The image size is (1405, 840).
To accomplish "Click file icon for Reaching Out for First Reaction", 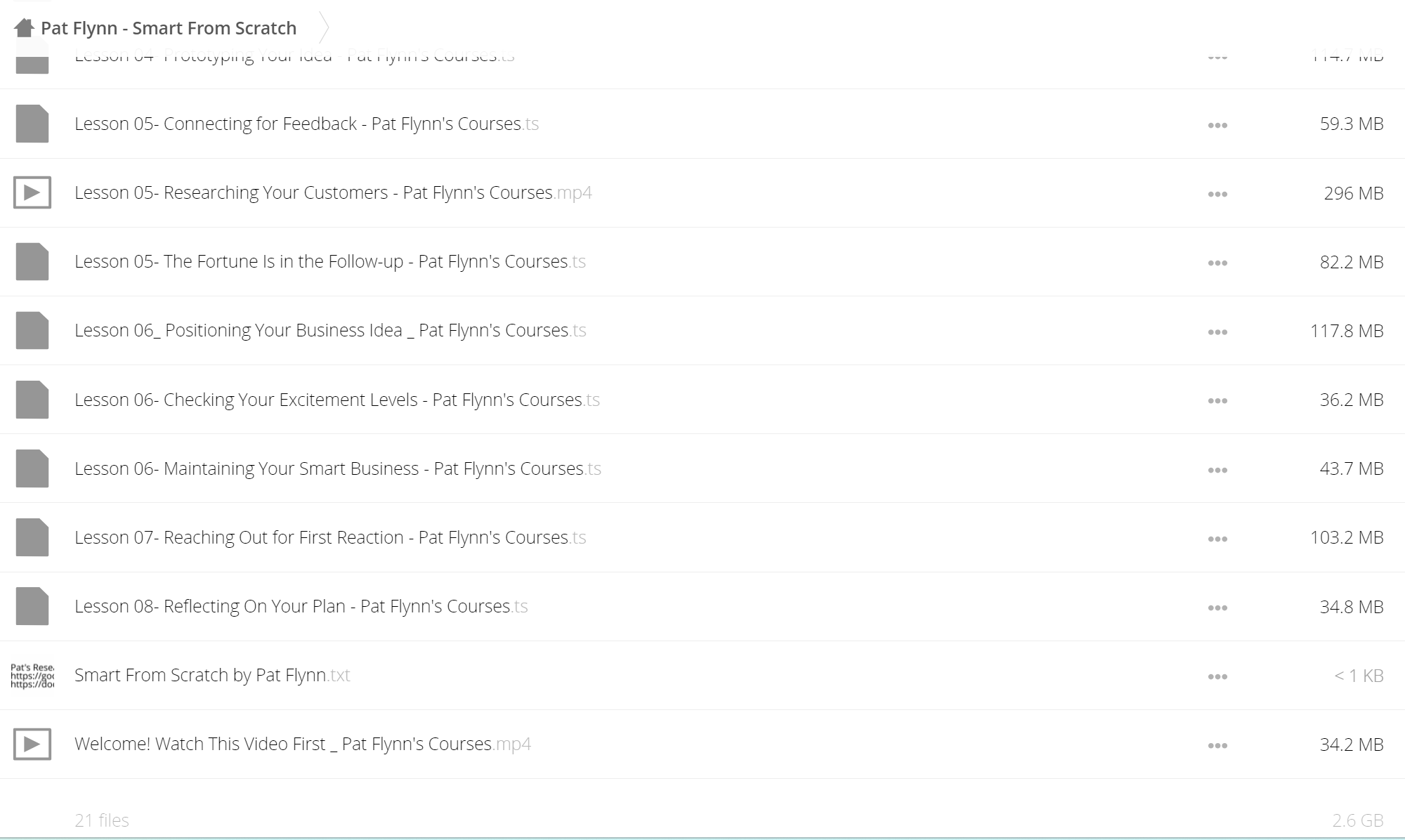I will point(32,537).
